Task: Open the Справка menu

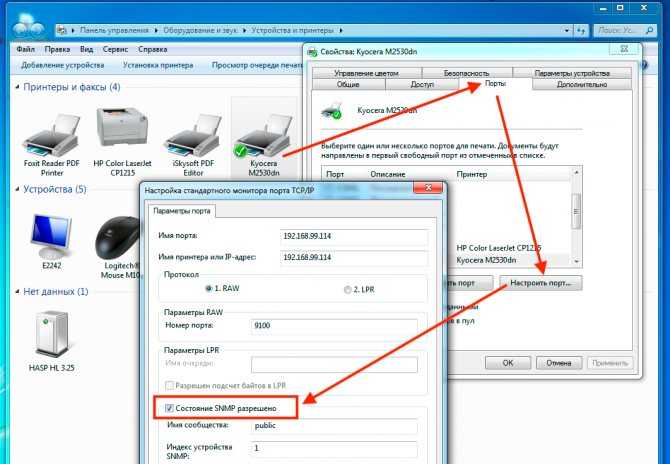Action: point(153,50)
